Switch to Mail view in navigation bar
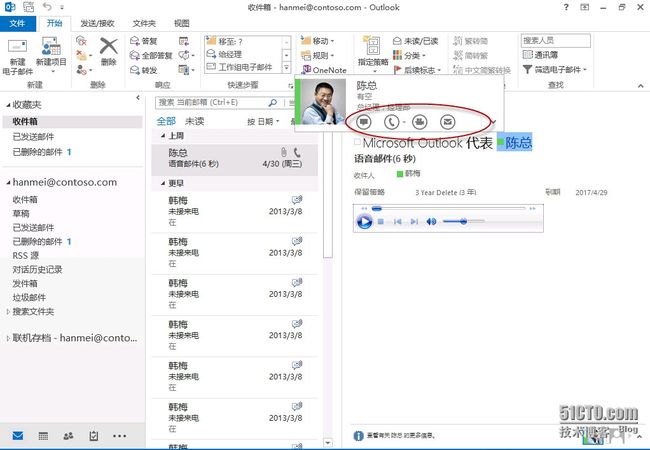The height and width of the screenshot is (450, 650). [x=18, y=435]
